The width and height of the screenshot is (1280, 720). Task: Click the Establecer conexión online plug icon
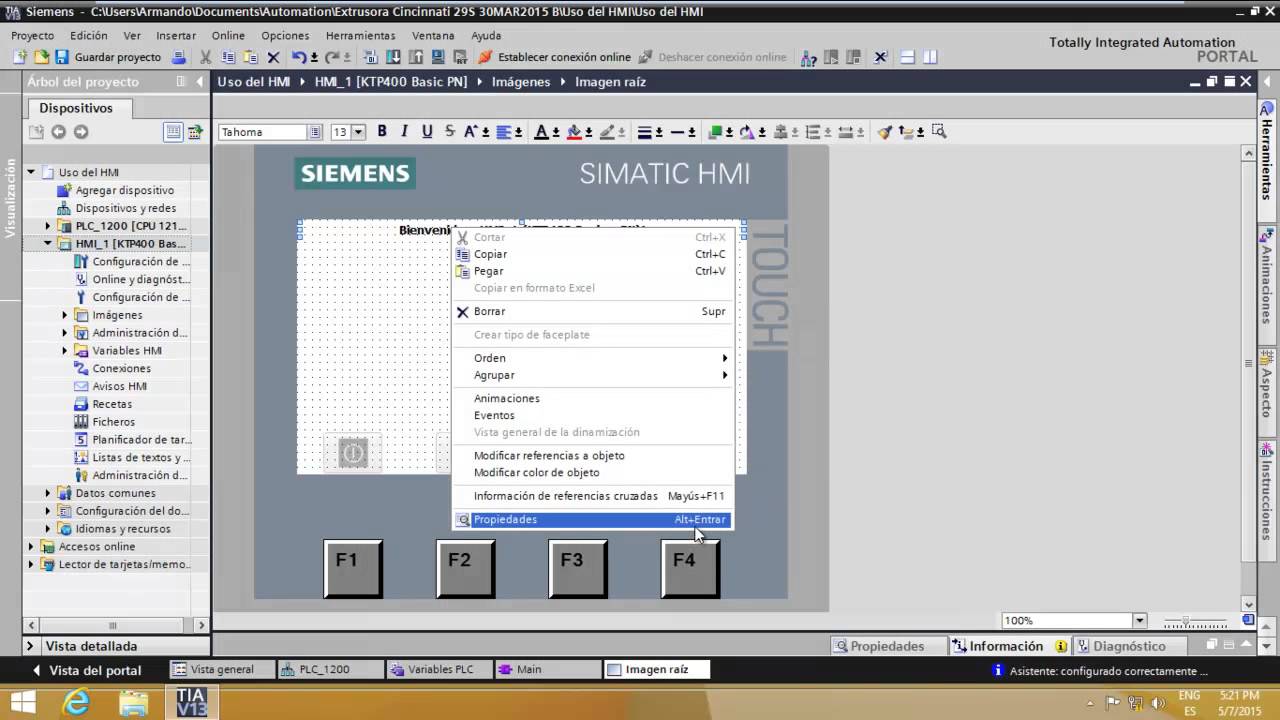point(485,57)
